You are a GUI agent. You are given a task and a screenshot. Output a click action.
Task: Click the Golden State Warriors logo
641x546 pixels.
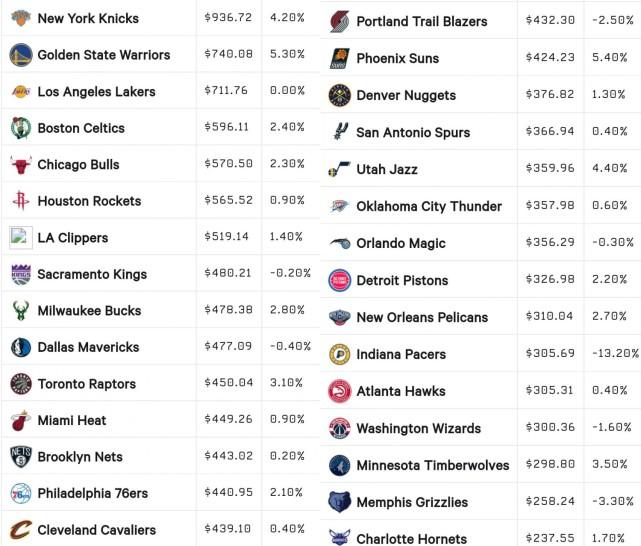[x=20, y=55]
